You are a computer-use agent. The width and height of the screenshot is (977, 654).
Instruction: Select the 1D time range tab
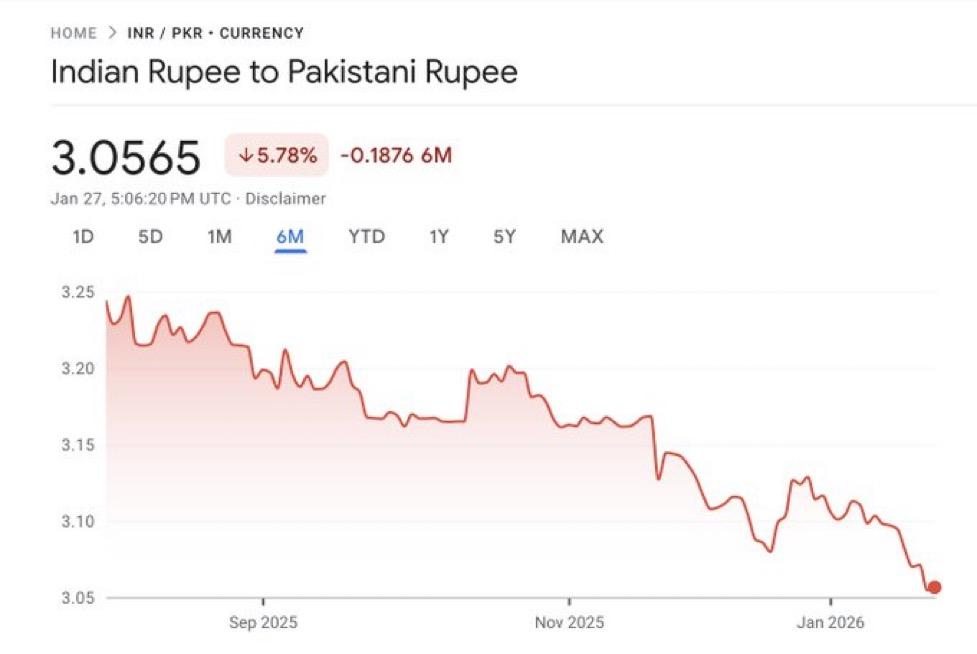pyautogui.click(x=83, y=237)
